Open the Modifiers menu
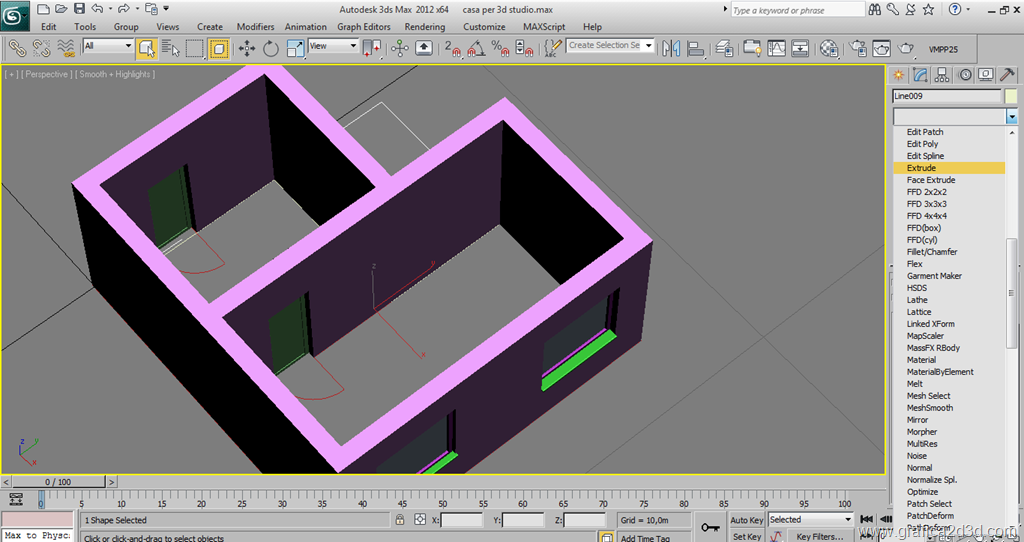This screenshot has width=1024, height=542. 255,27
